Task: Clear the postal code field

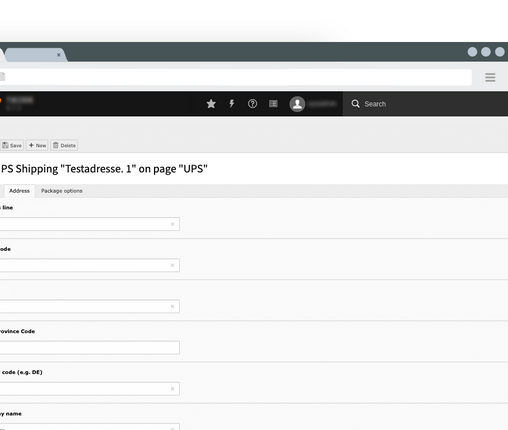Action: click(x=172, y=265)
